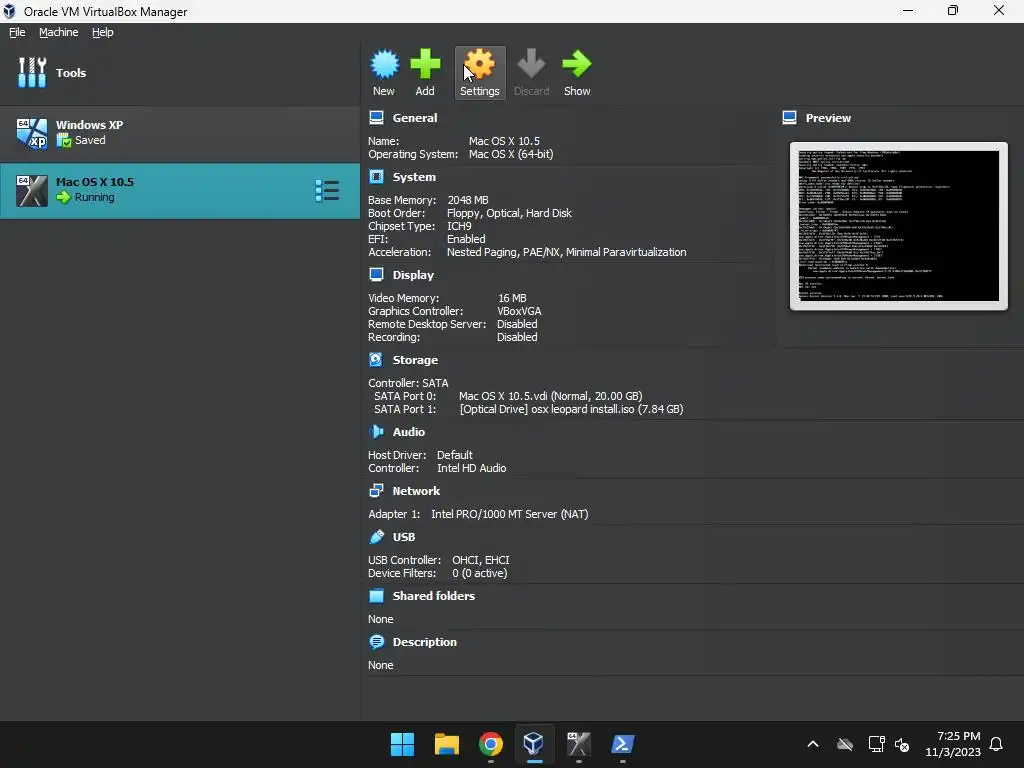Click the System section chip icon

(376, 176)
